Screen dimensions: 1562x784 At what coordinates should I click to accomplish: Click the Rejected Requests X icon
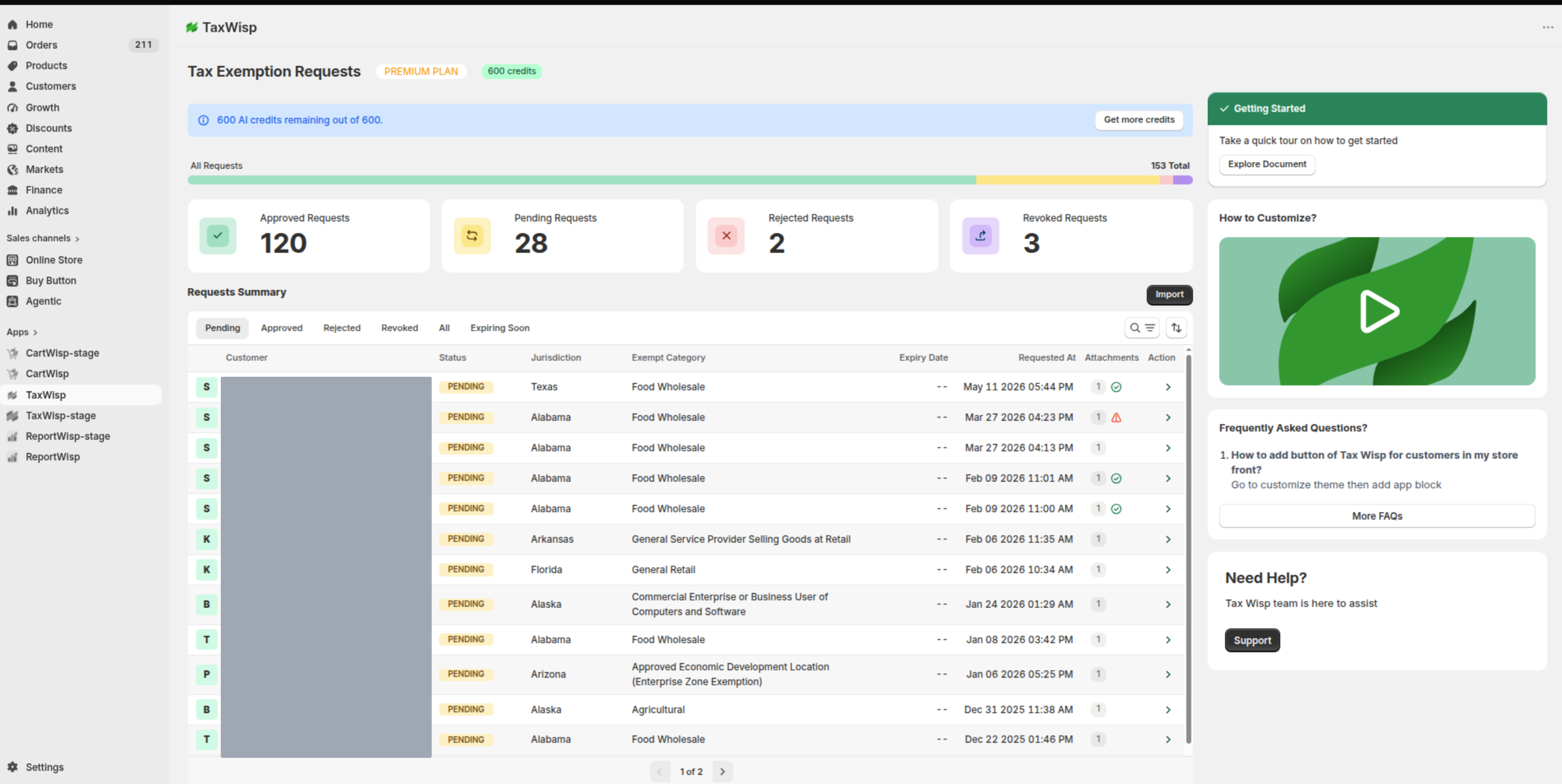coord(726,236)
